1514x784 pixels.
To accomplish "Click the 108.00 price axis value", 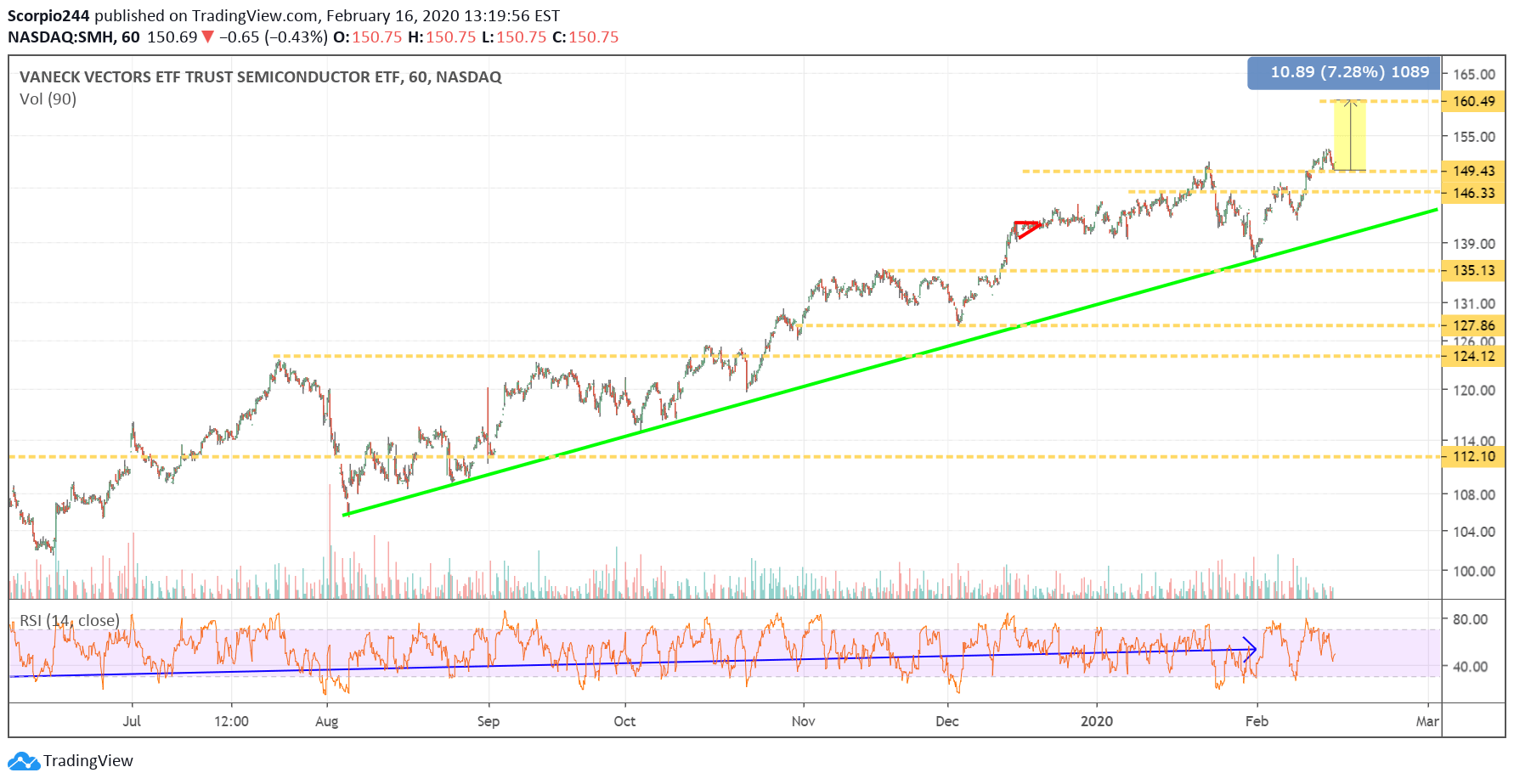I will coord(1474,494).
